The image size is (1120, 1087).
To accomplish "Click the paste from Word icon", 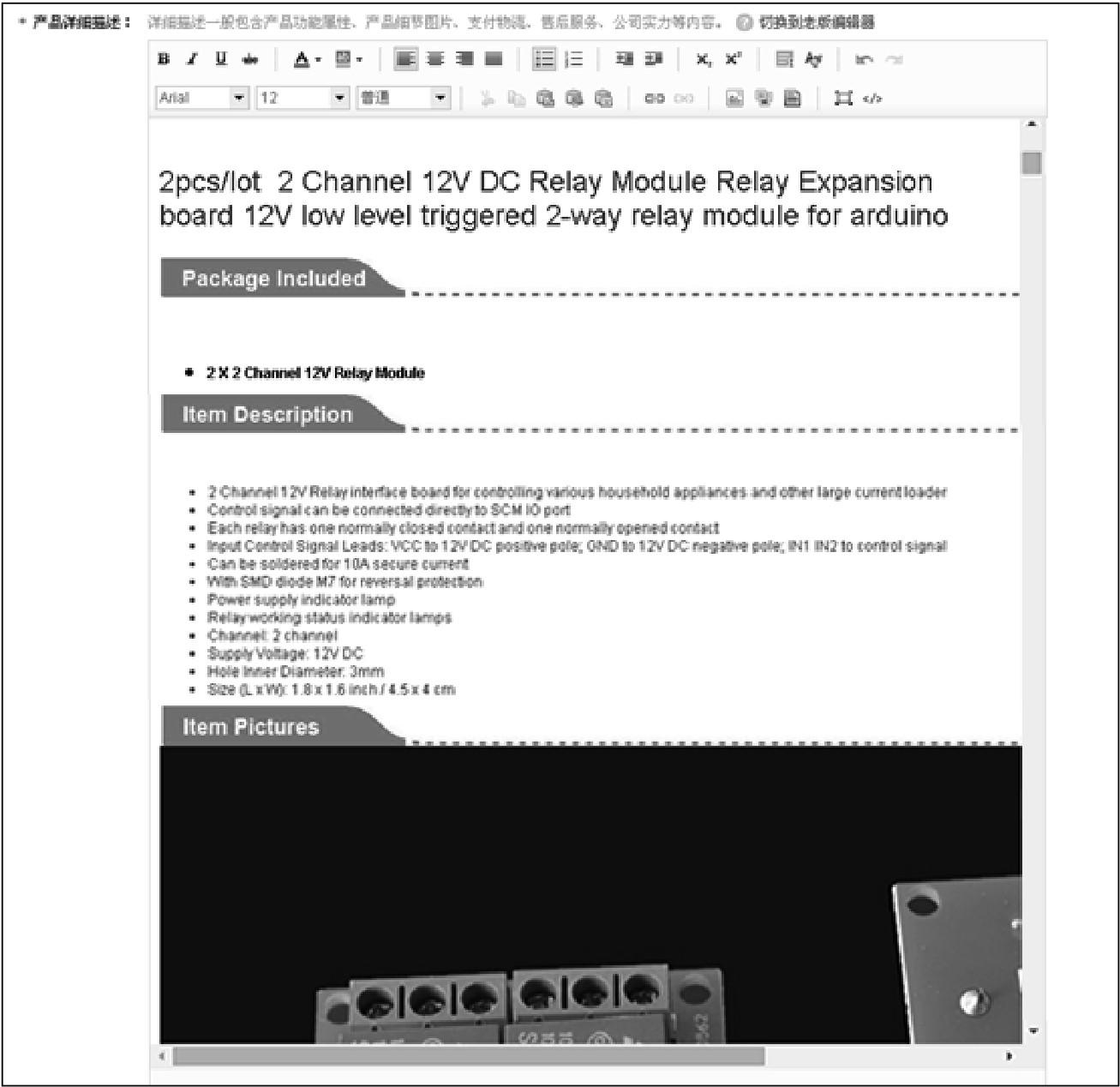I will point(603,99).
